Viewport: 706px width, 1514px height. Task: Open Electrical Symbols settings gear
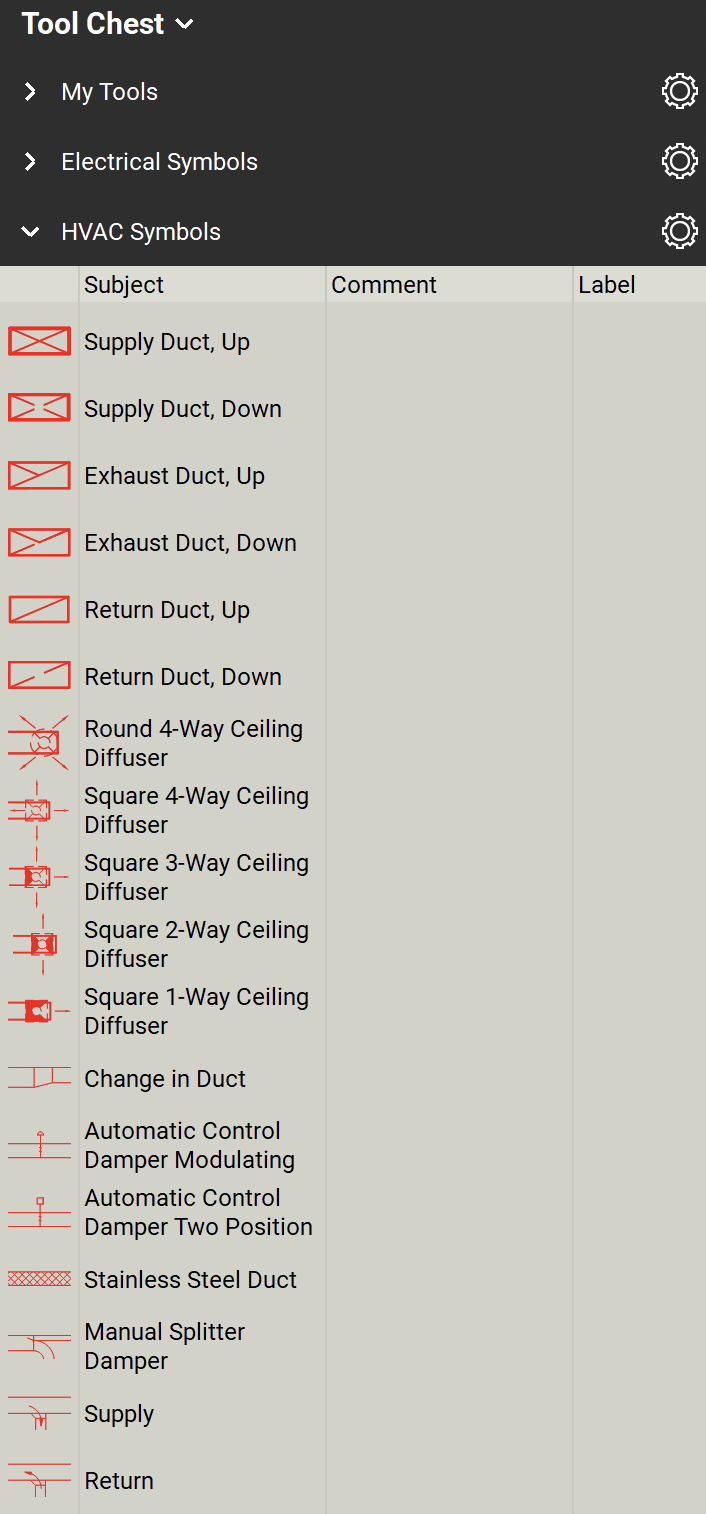[679, 161]
